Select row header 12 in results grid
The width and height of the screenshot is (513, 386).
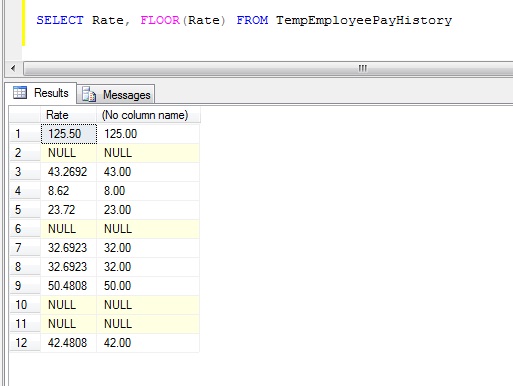coord(25,343)
